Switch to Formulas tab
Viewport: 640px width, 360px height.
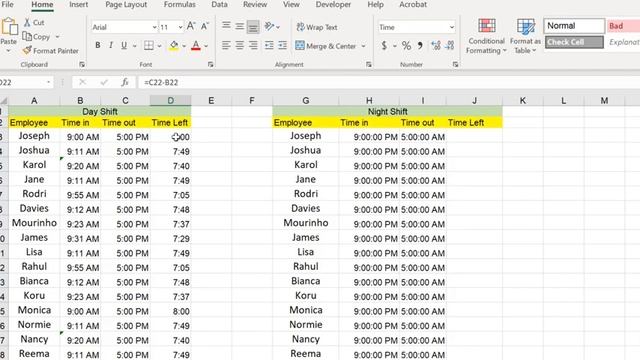180,4
